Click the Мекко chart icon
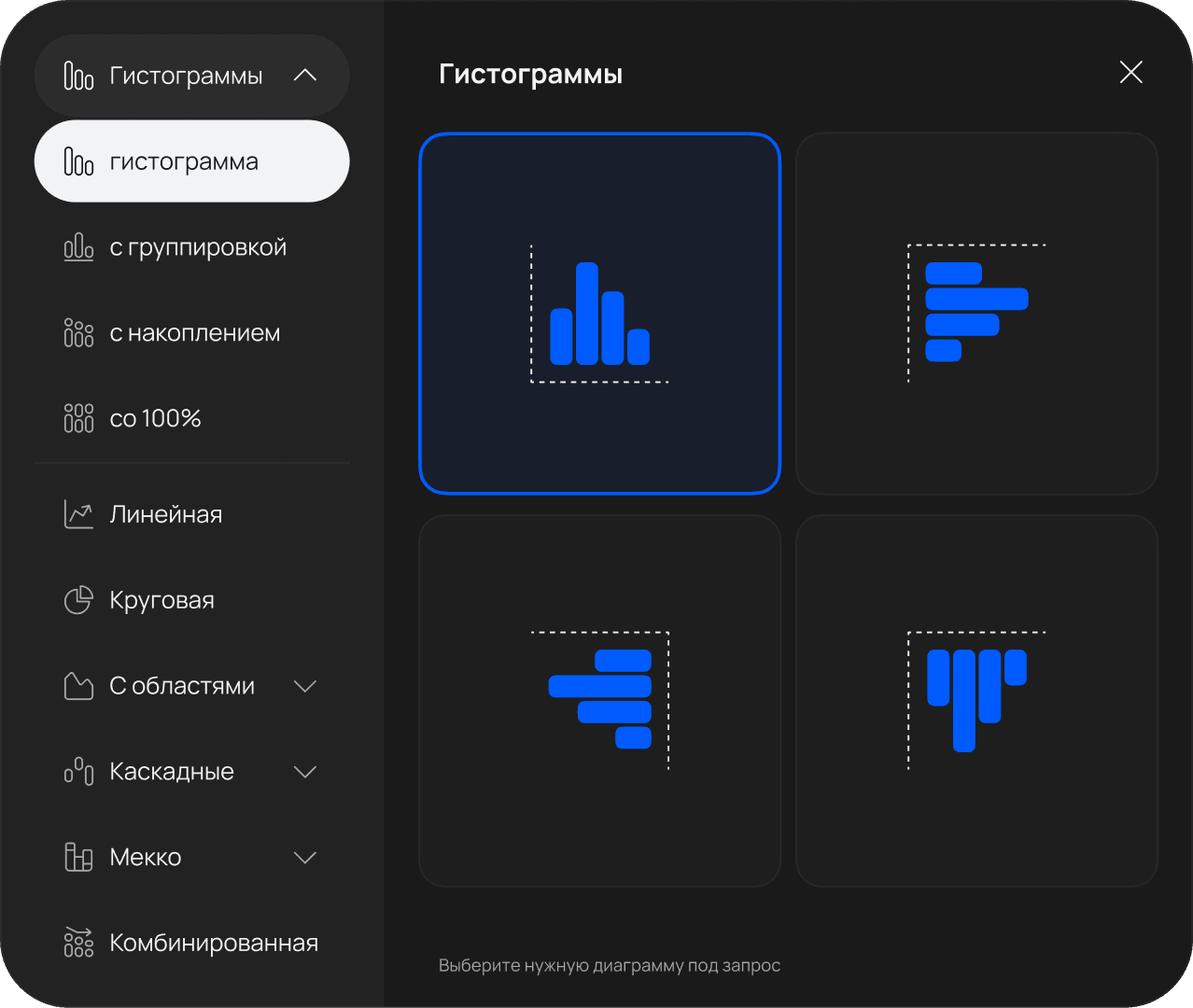 coord(78,857)
